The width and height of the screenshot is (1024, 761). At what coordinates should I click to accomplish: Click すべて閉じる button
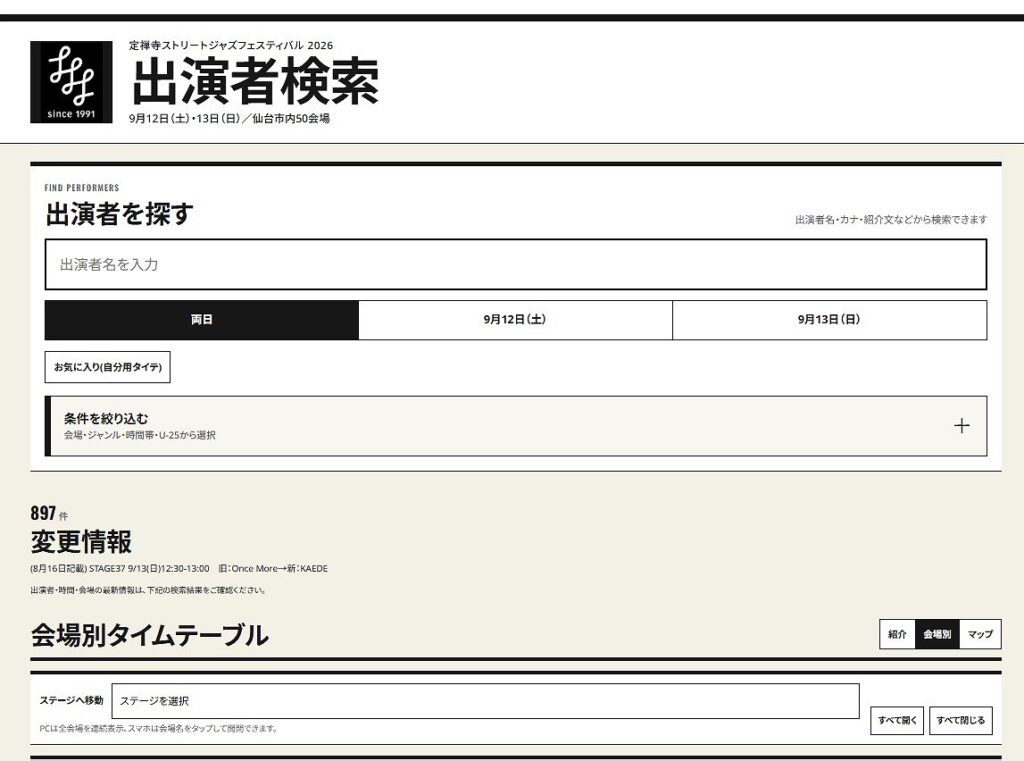point(961,721)
